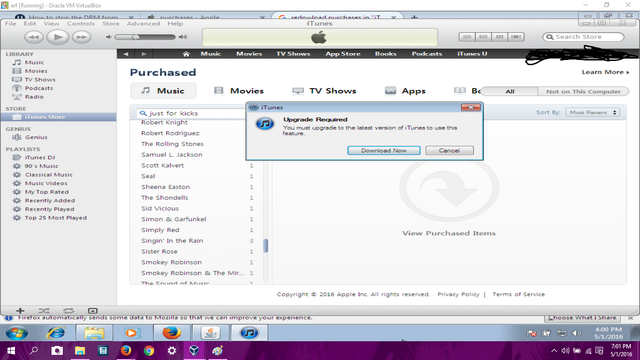The width and height of the screenshot is (640, 360).
Task: Select iTunes Store in the sidebar
Action: [58, 117]
